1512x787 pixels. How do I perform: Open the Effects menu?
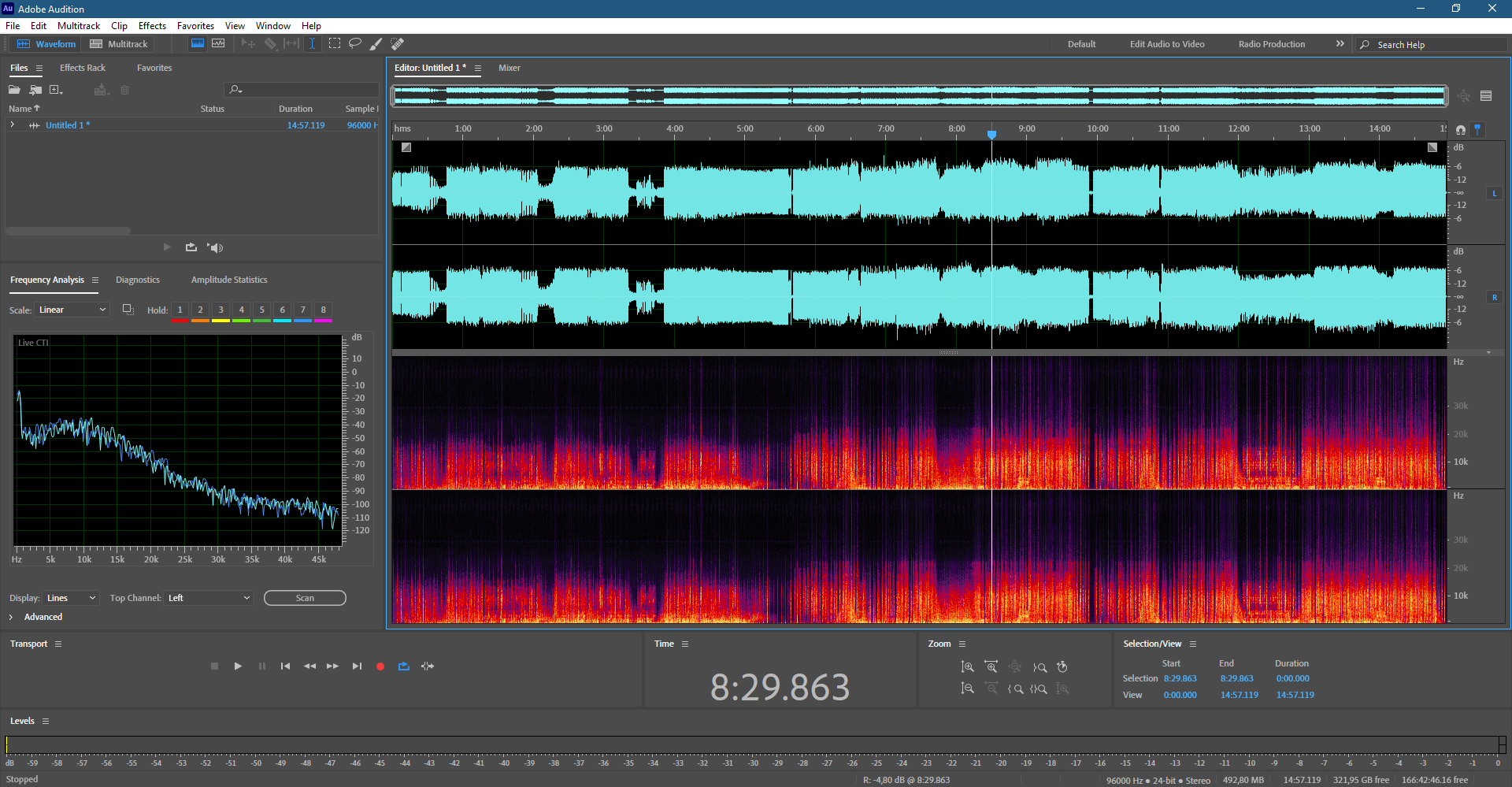152,26
